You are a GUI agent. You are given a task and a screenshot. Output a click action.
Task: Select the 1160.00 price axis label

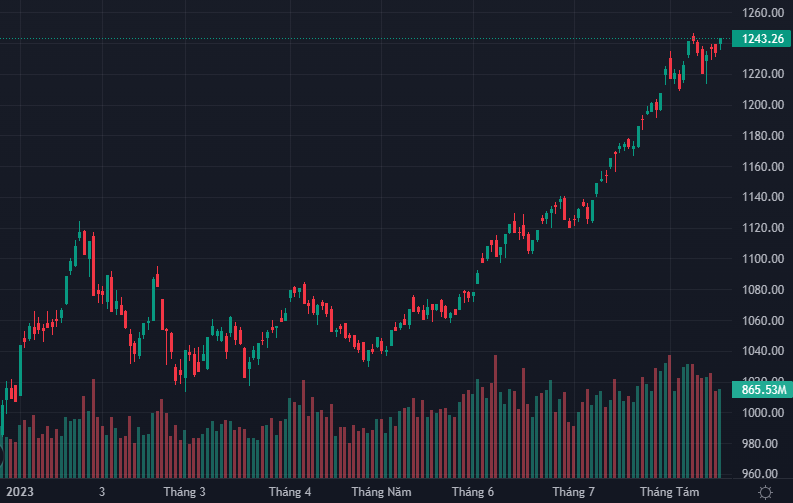pos(763,166)
